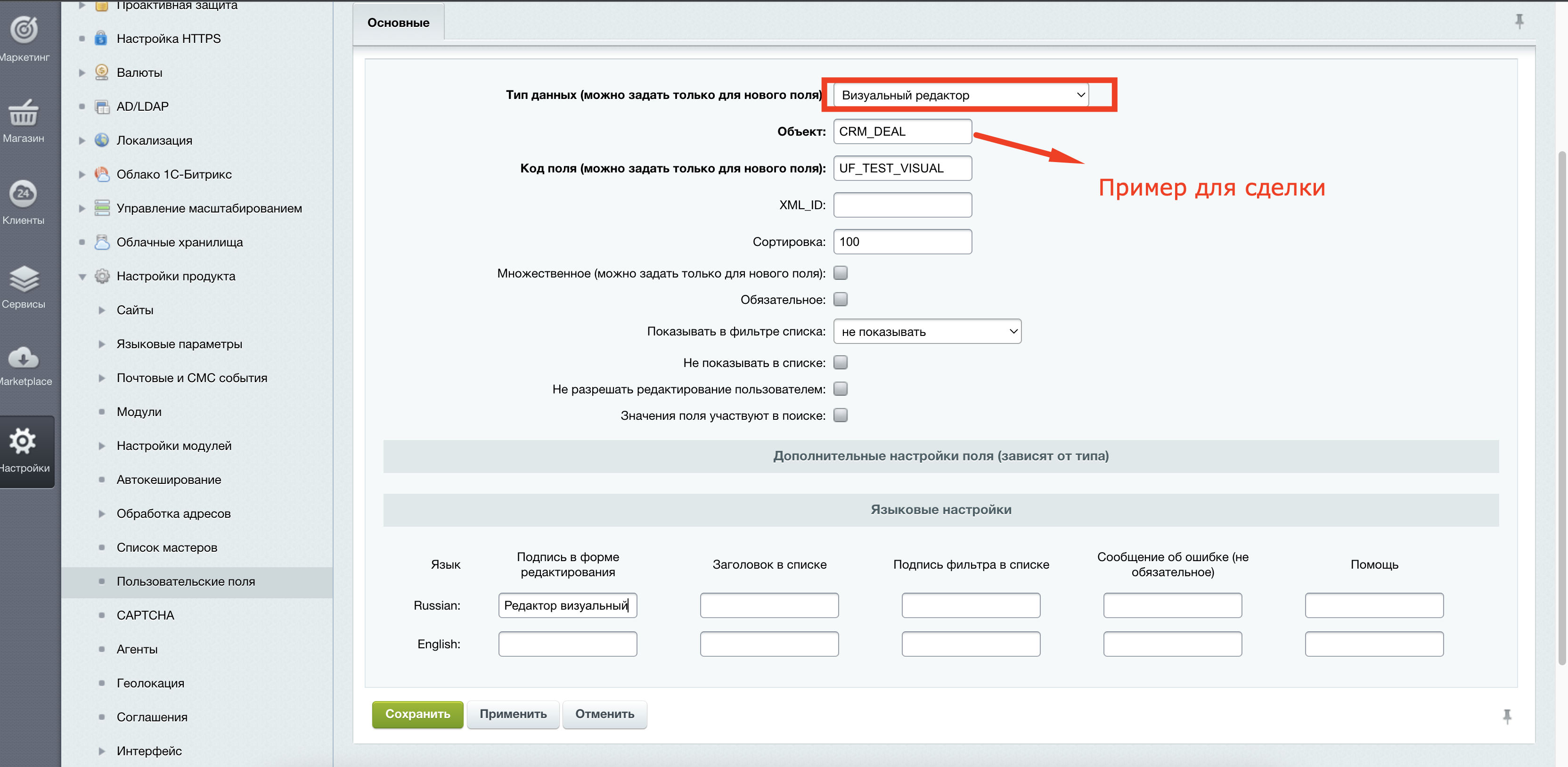Collapse the Настройки продукта tree node

pos(82,277)
